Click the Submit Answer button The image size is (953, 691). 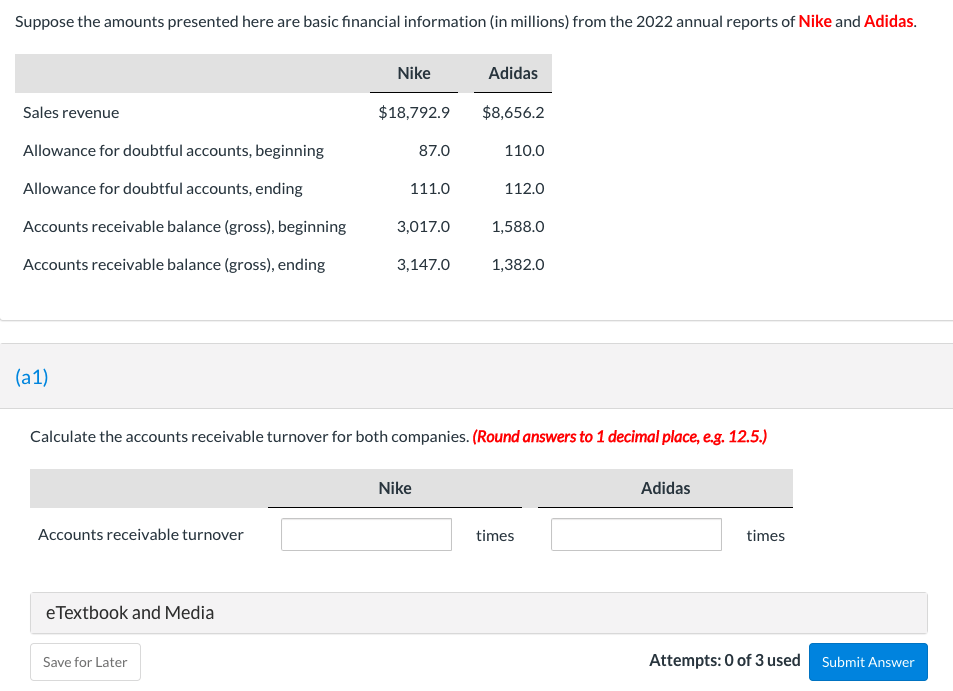pos(867,661)
